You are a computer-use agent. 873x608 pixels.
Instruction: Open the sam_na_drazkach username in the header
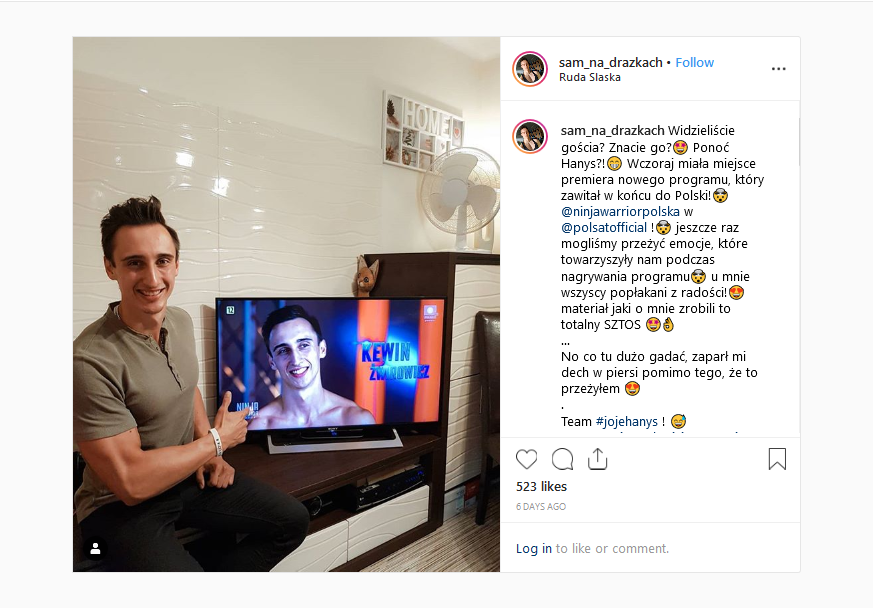tap(611, 62)
